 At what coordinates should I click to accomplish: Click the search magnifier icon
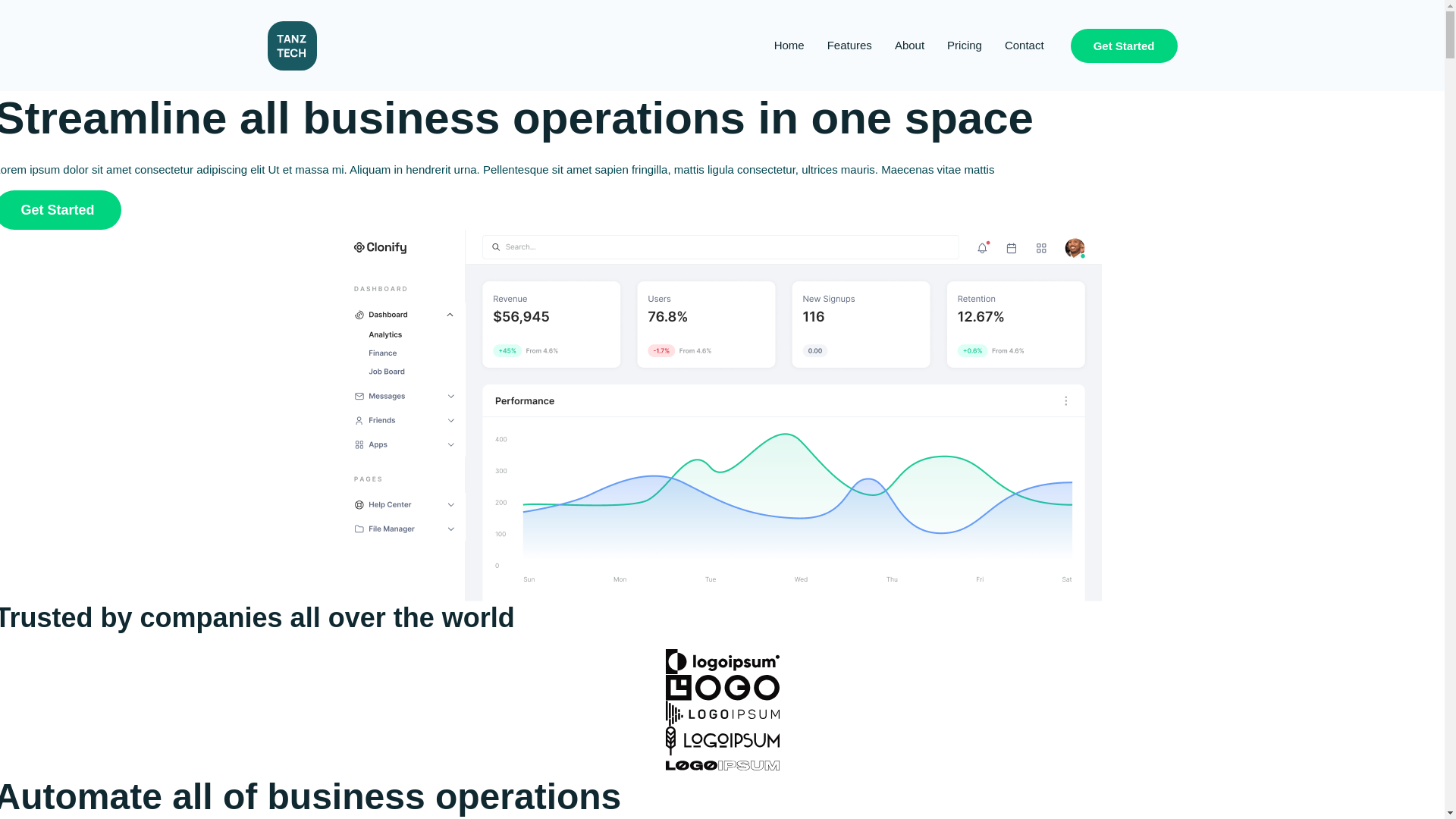tap(496, 247)
